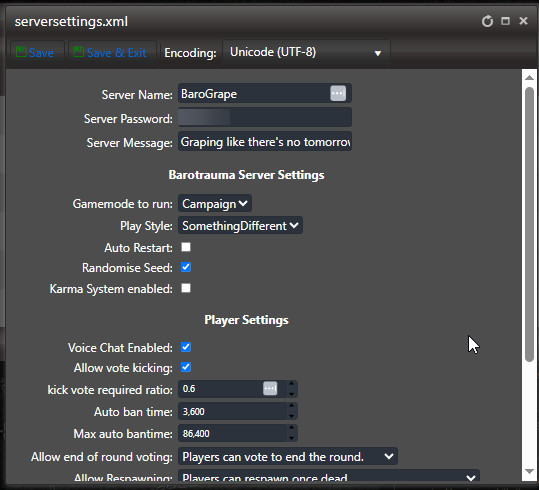Click the scrollbar up arrow

529,78
